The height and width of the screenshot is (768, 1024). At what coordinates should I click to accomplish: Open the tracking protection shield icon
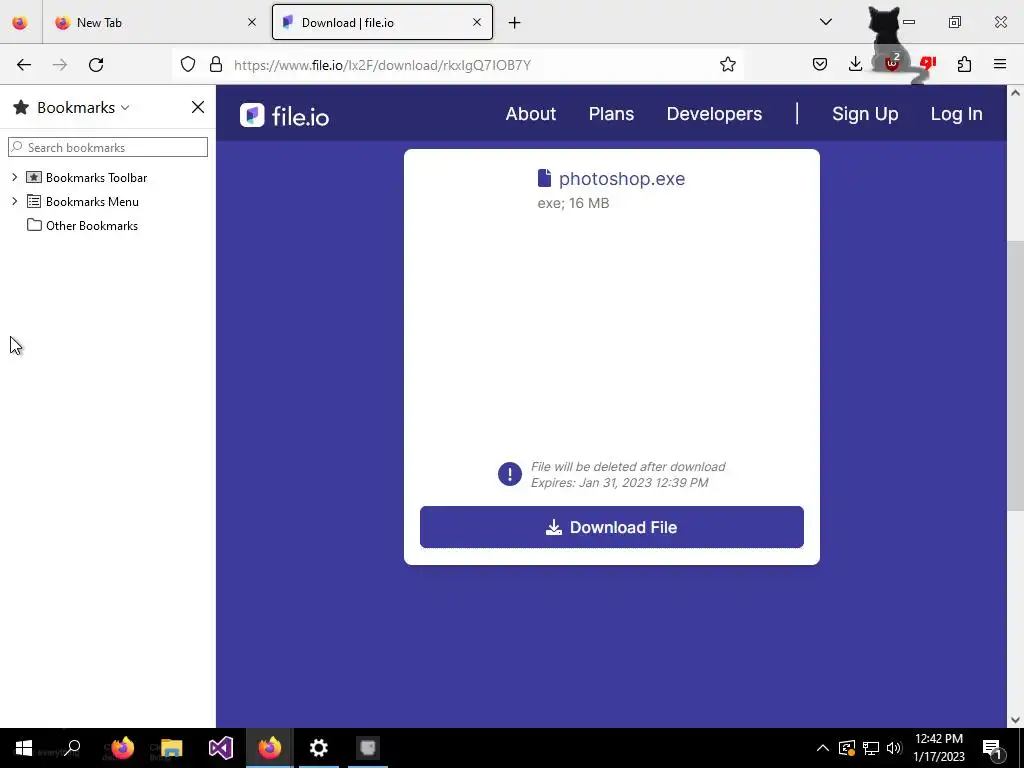point(188,64)
